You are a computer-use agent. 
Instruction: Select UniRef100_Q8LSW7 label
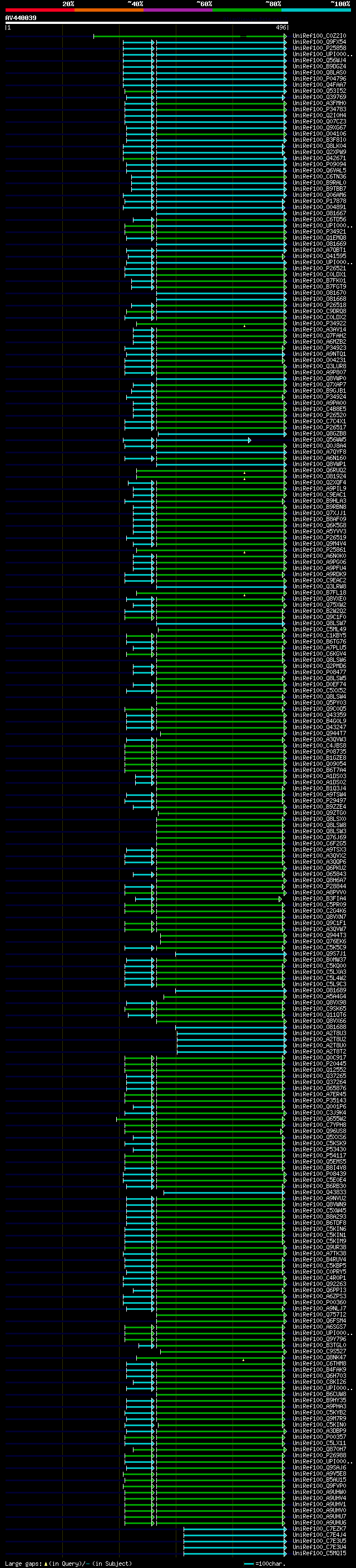point(319,624)
